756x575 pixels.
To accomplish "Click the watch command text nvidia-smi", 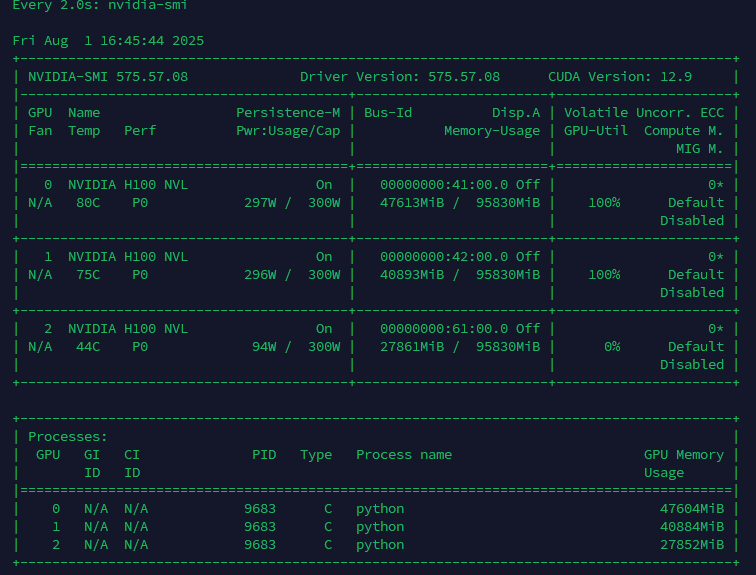I will [x=148, y=5].
